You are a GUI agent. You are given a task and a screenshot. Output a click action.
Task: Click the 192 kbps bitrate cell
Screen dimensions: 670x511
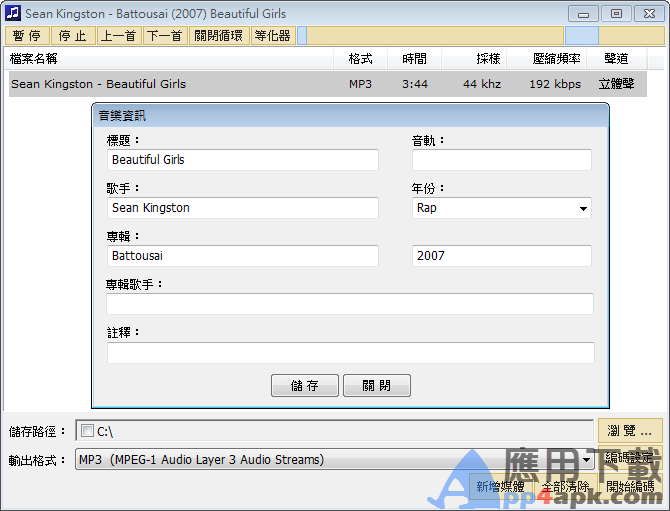coord(555,84)
